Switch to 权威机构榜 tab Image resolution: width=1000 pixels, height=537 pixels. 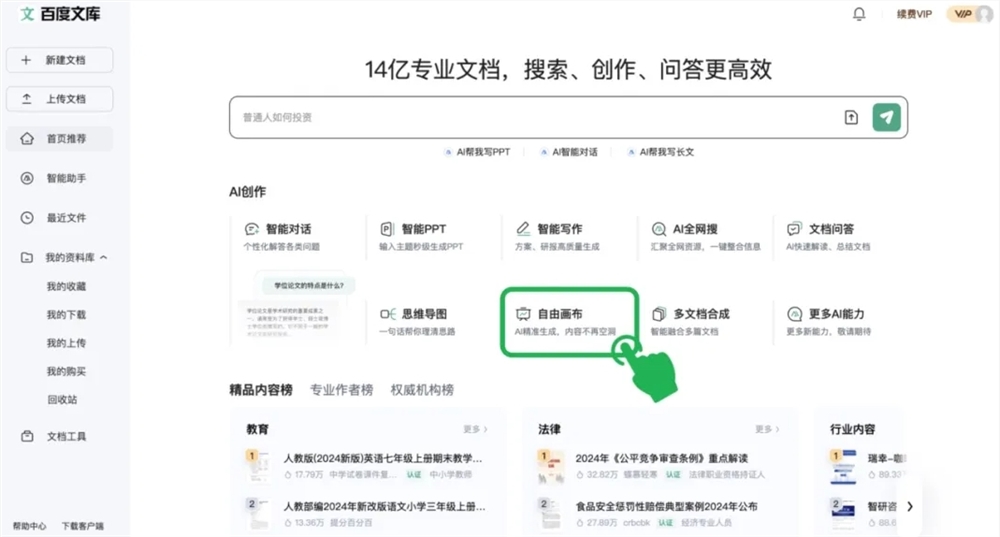click(x=421, y=390)
